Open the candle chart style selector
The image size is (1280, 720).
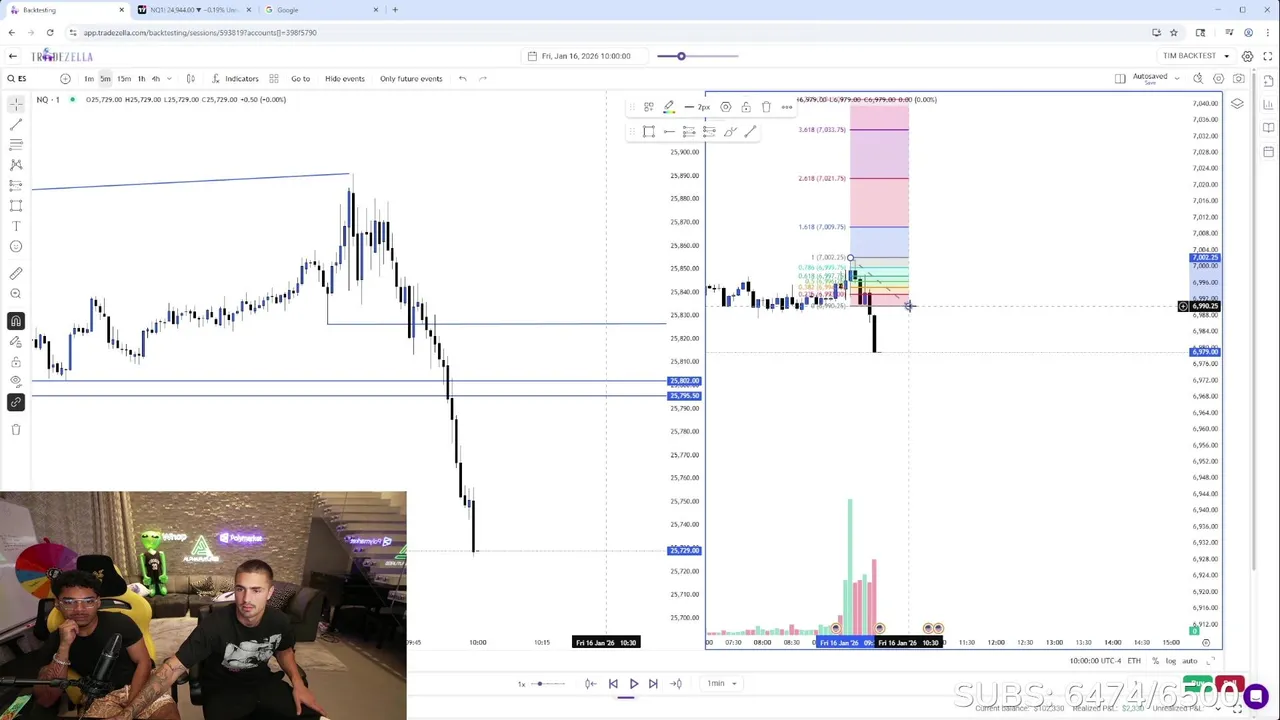(x=190, y=78)
